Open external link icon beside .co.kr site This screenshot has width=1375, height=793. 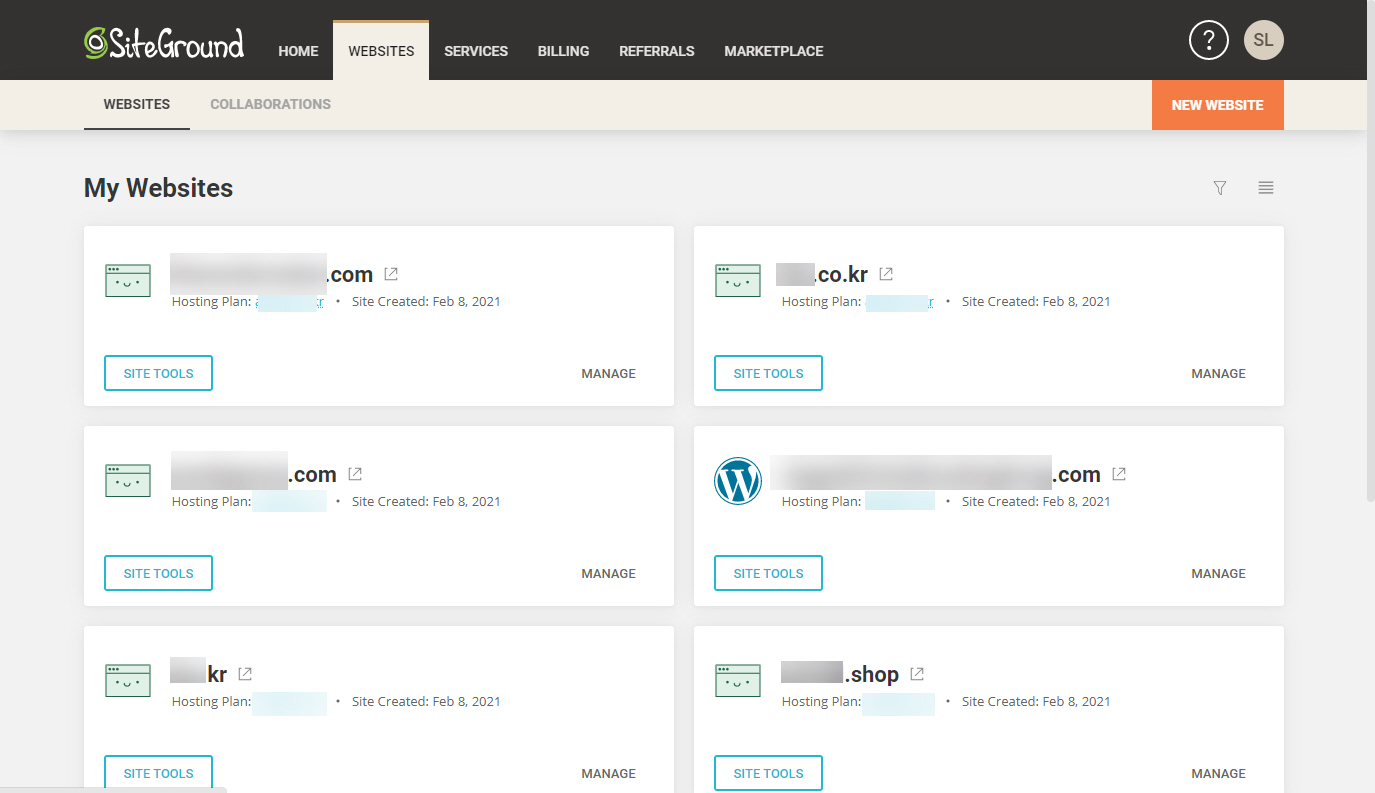[x=886, y=274]
